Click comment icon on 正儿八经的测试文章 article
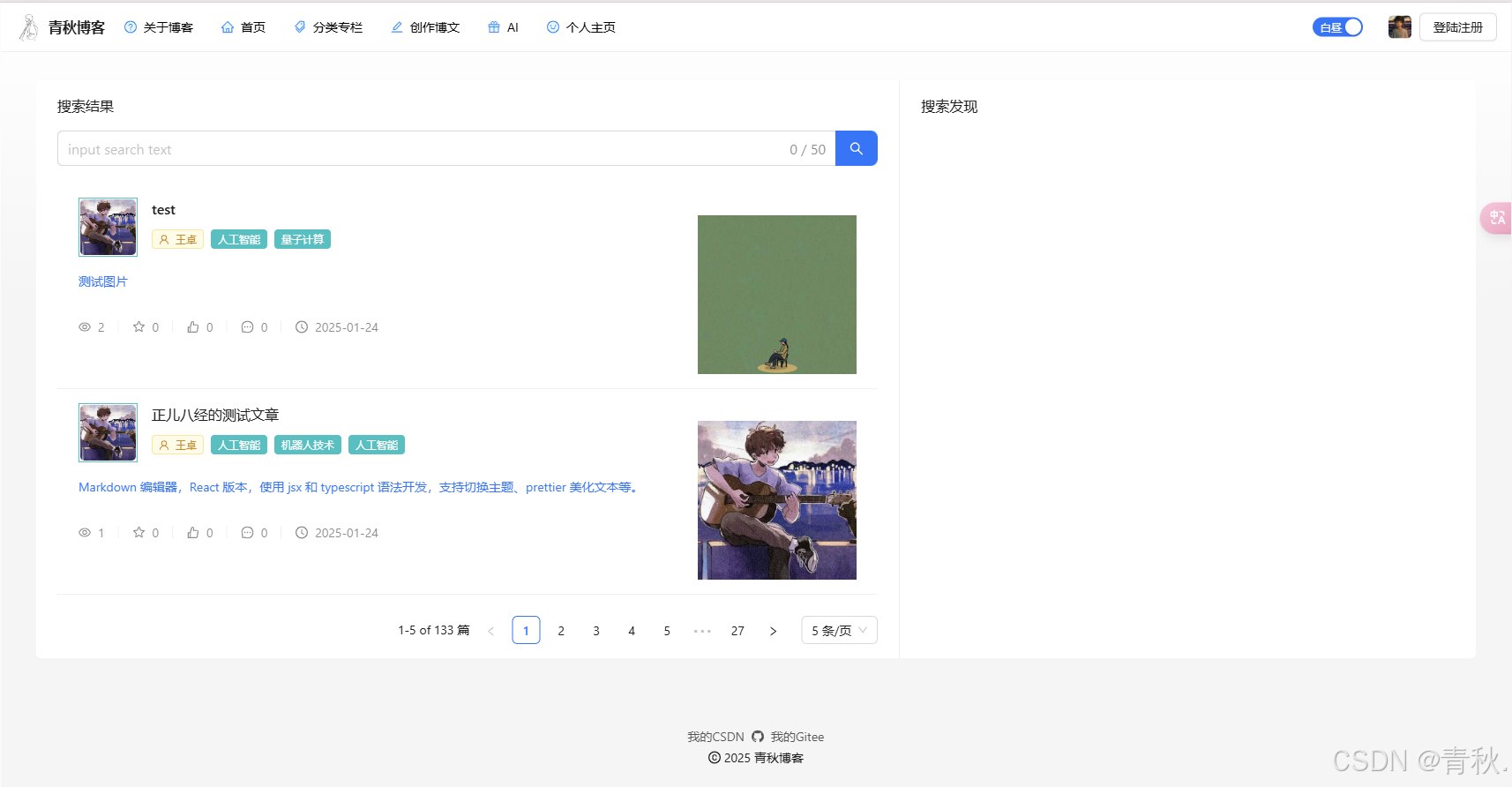The height and width of the screenshot is (787, 1512). pyautogui.click(x=247, y=533)
